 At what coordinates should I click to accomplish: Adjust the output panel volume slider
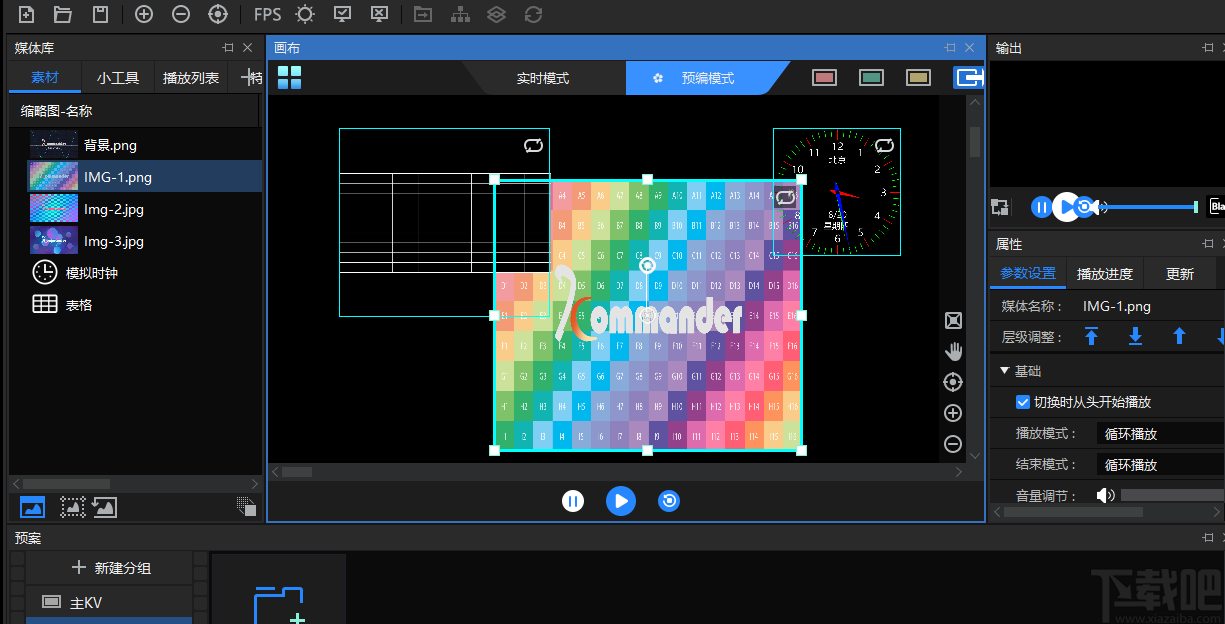click(x=1150, y=207)
